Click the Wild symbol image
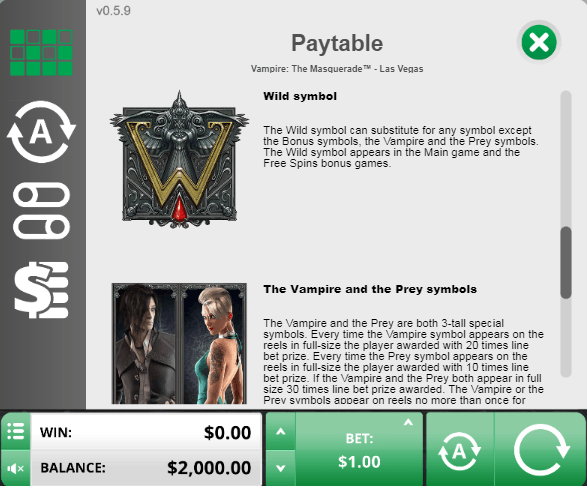Viewport: 587px width, 486px height. (x=179, y=160)
